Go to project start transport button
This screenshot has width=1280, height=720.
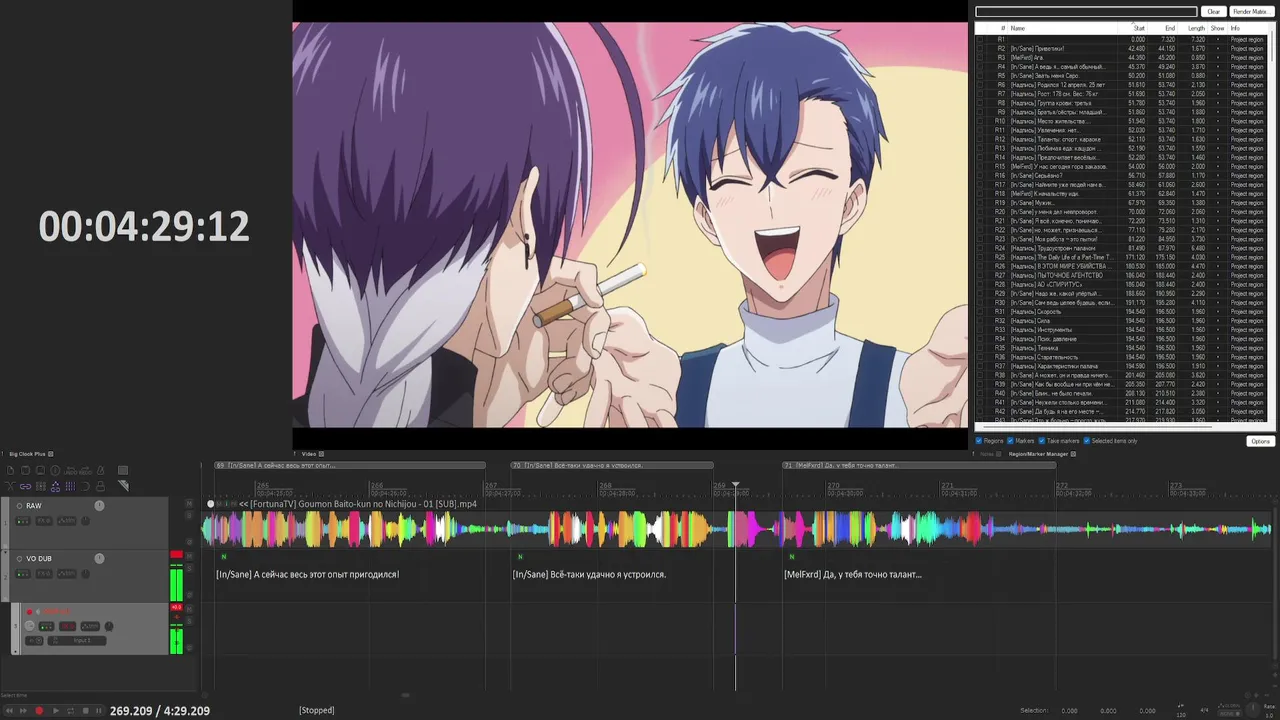(9, 710)
